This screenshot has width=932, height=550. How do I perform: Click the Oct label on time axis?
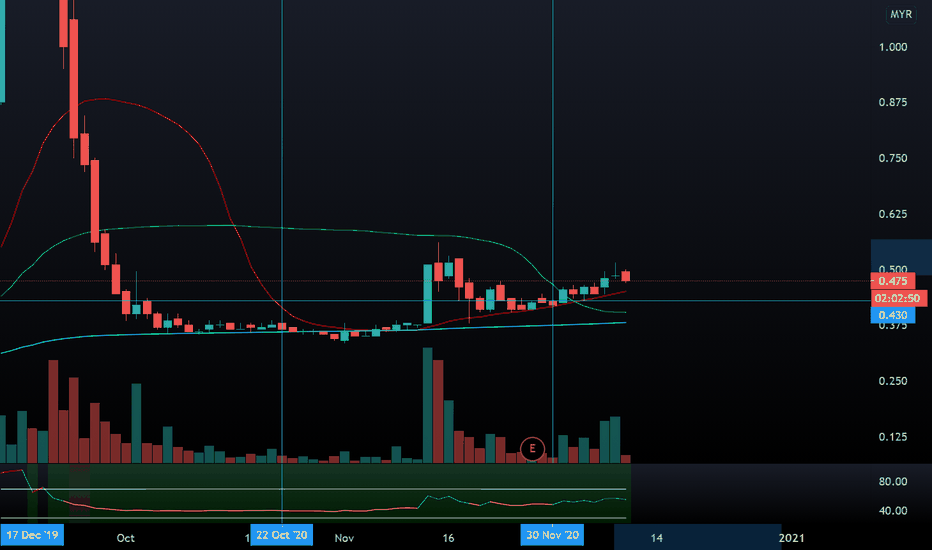[x=125, y=538]
